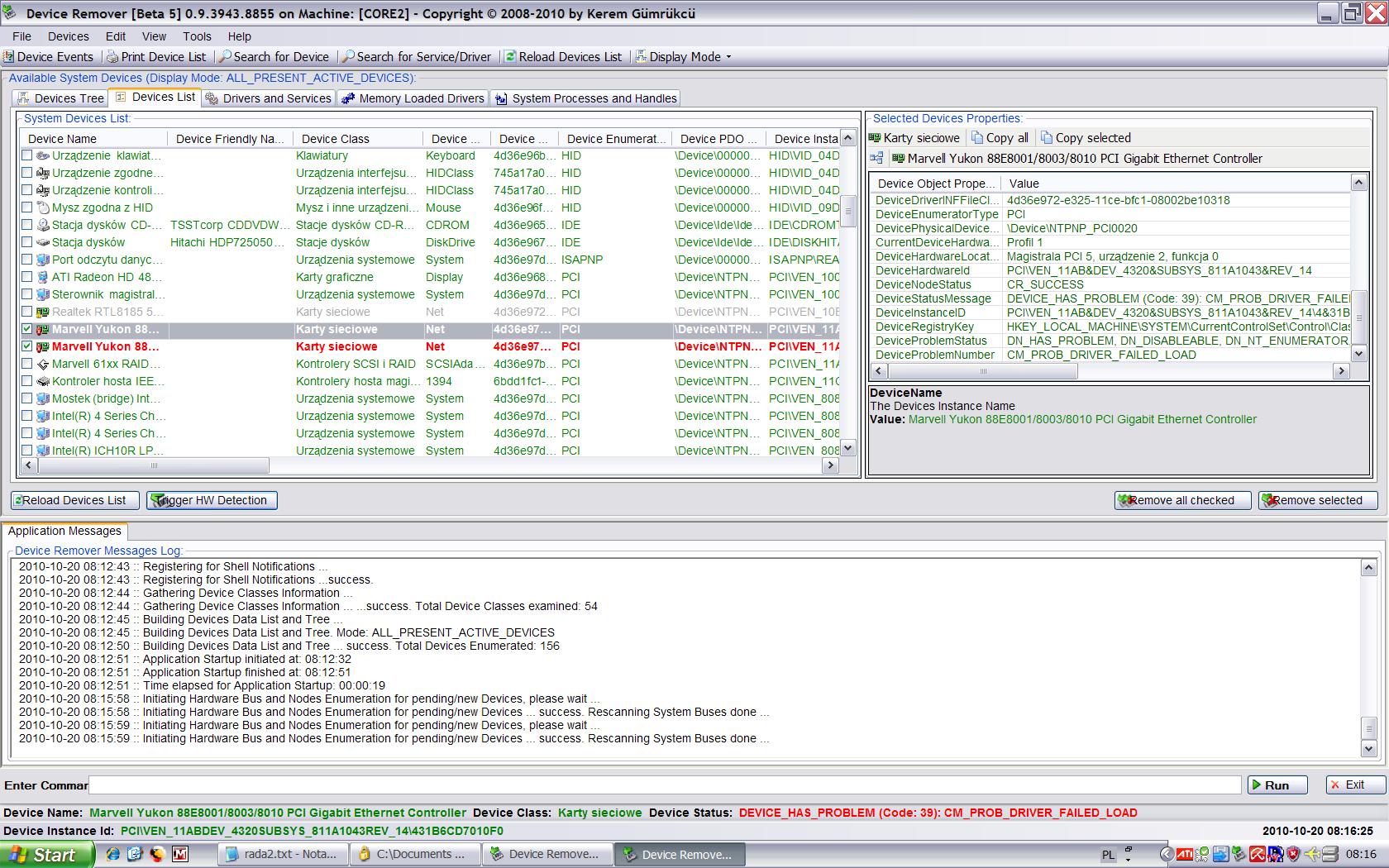Click the Trigger HW Detection button
Screen dimensions: 1389x868
point(212,500)
